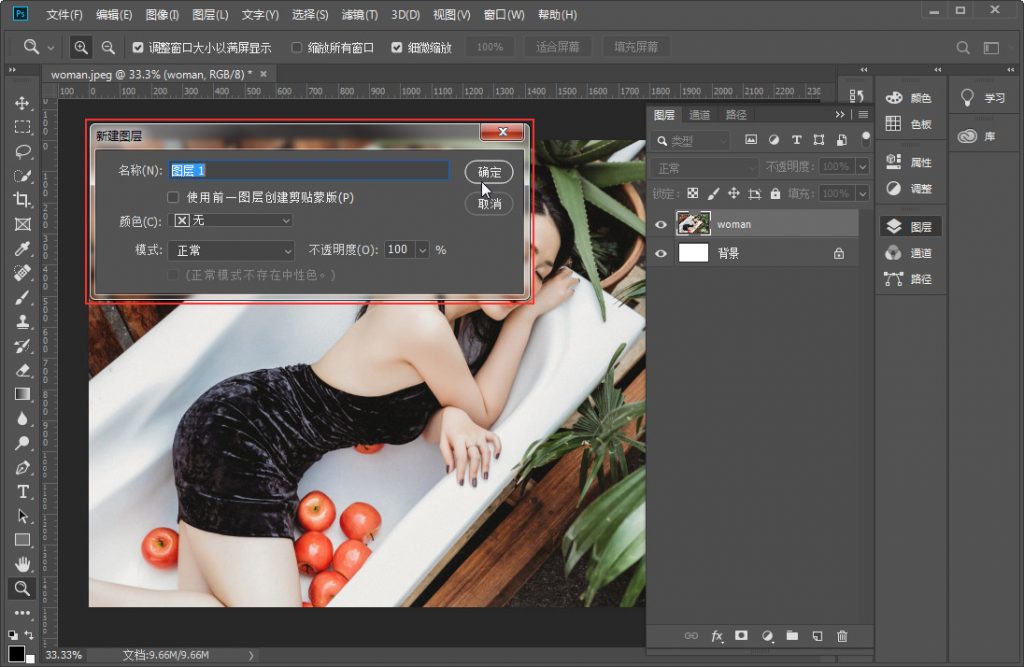Click the add layer style fx icon
Image resolution: width=1024 pixels, height=667 pixels.
click(716, 636)
